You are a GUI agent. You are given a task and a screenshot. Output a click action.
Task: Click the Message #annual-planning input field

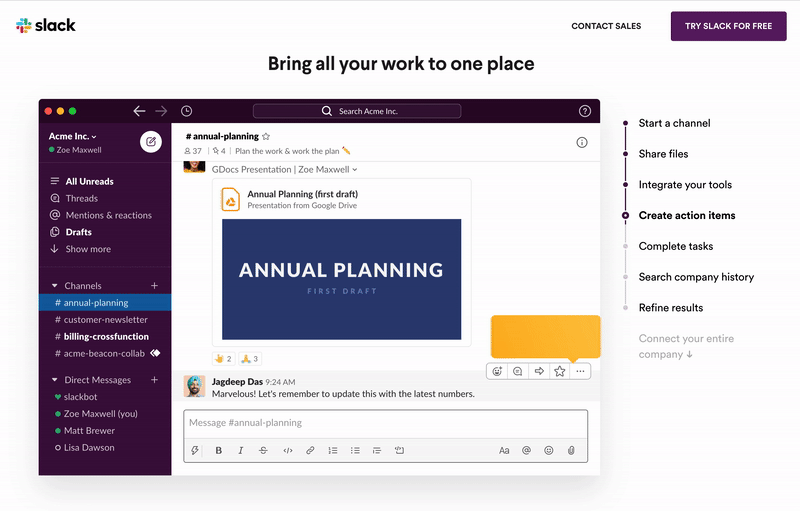pos(385,423)
